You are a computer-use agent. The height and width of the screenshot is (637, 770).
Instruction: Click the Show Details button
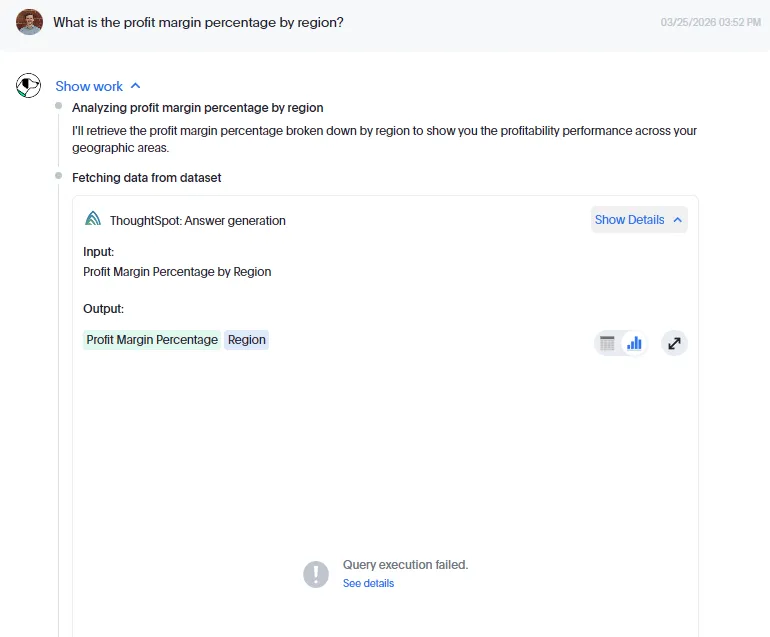click(630, 220)
